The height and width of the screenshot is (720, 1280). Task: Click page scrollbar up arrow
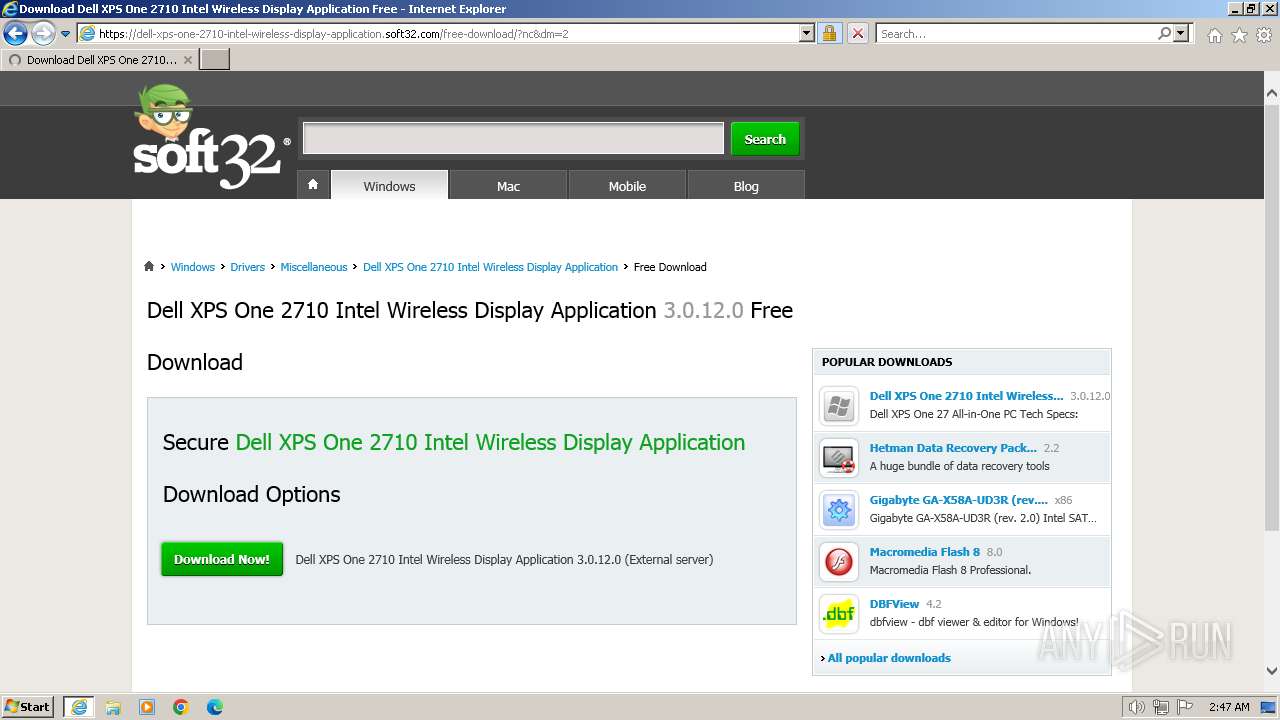click(1272, 94)
